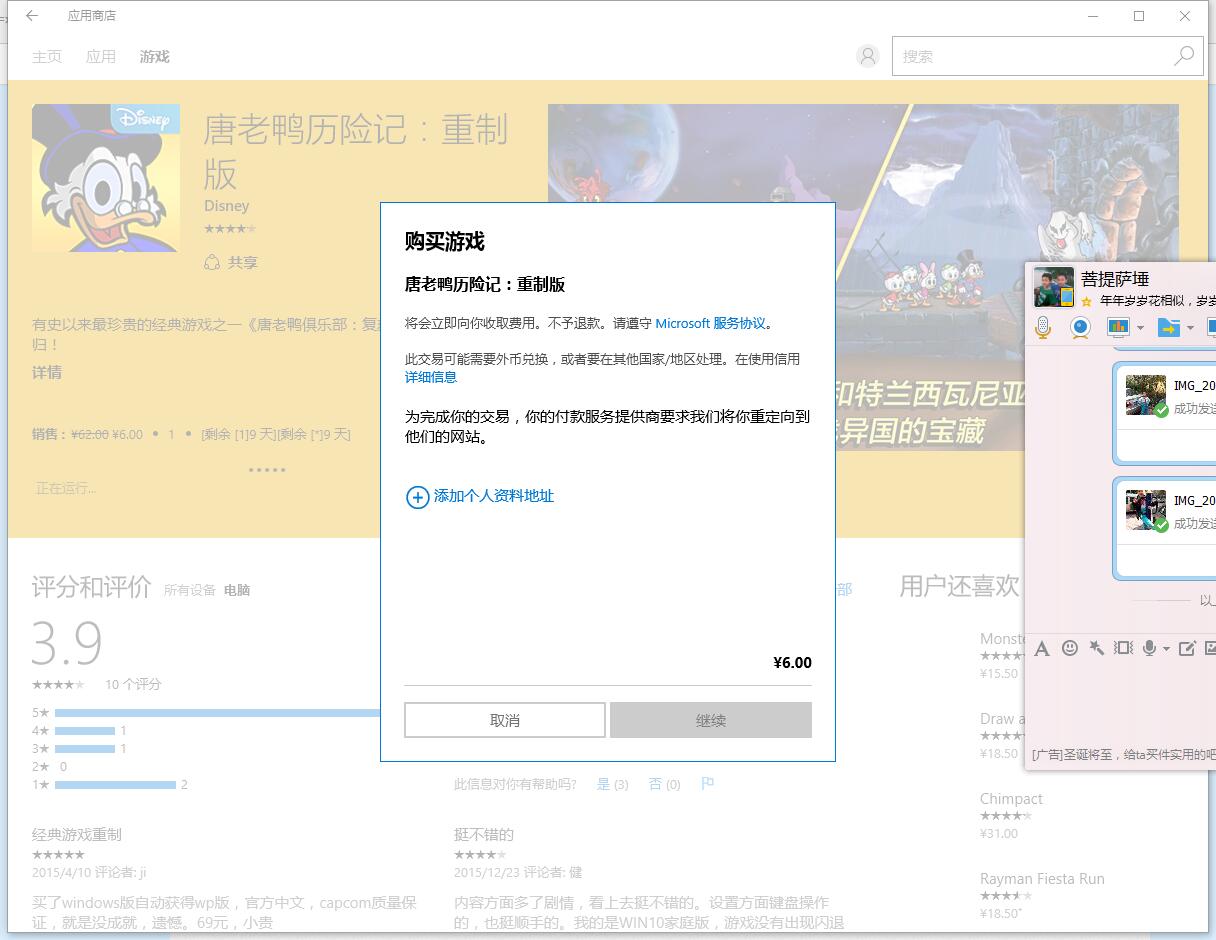Click the back arrow in the store title bar
This screenshot has height=940, width=1216.
point(32,16)
